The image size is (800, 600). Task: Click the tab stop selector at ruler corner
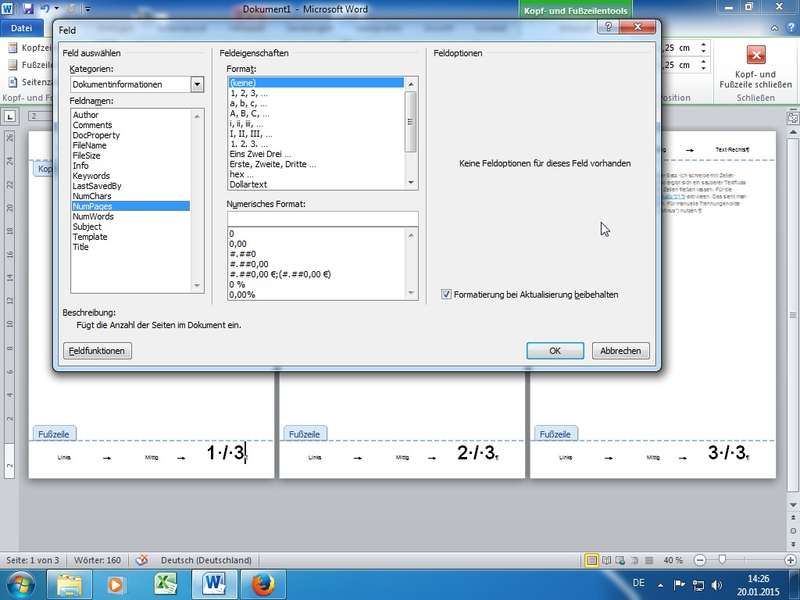pos(10,116)
